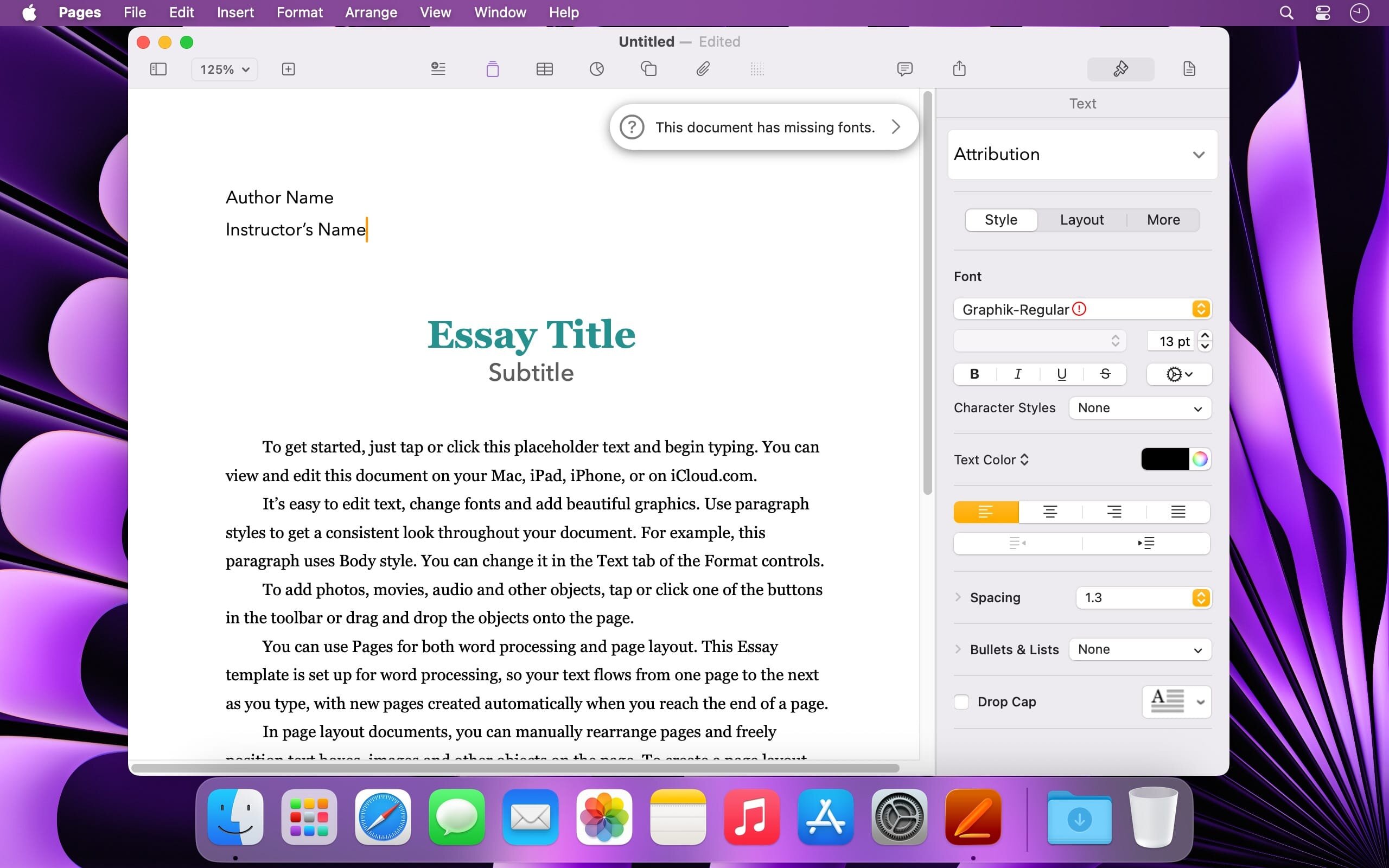Viewport: 1389px width, 868px height.
Task: Click the Table icon in toolbar
Action: click(x=544, y=69)
